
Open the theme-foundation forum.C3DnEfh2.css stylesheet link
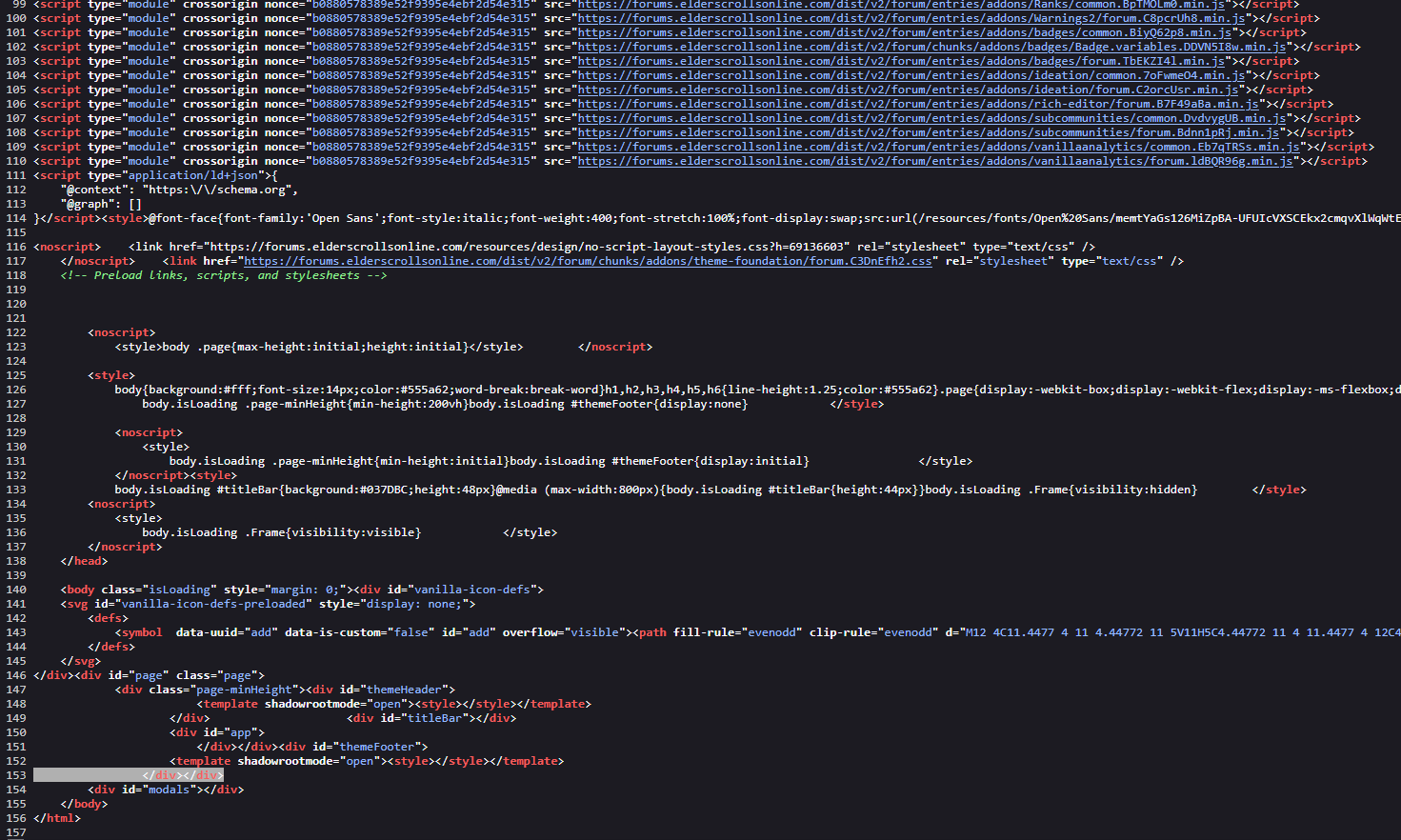[588, 261]
